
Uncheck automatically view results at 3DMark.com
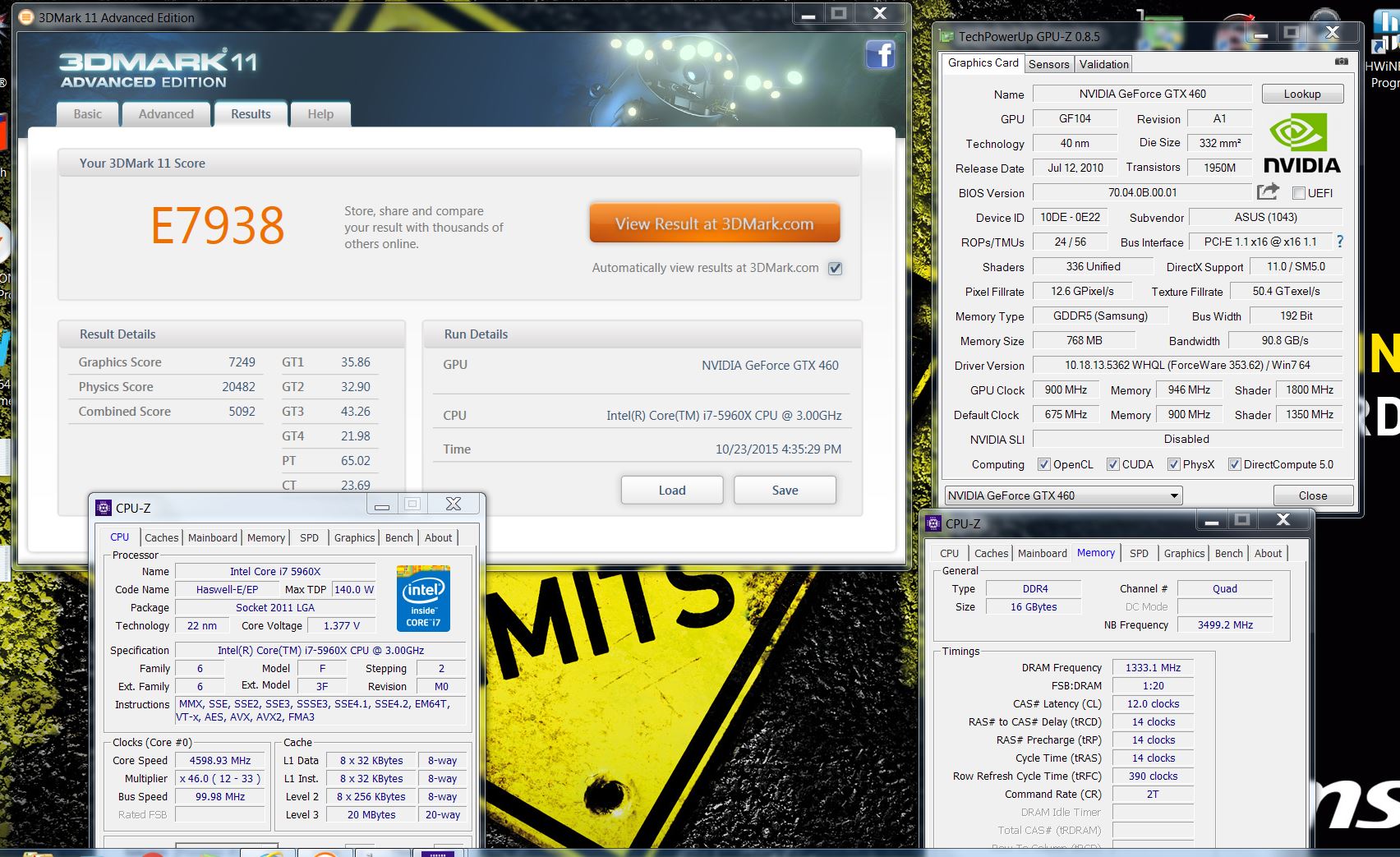(x=836, y=269)
